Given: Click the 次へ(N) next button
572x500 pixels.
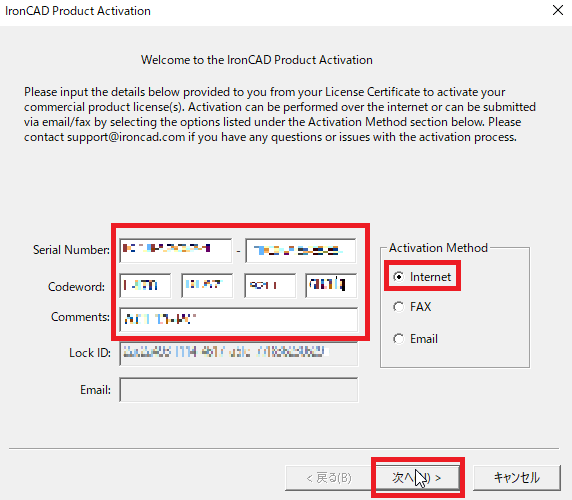Looking at the screenshot, I should pos(417,477).
